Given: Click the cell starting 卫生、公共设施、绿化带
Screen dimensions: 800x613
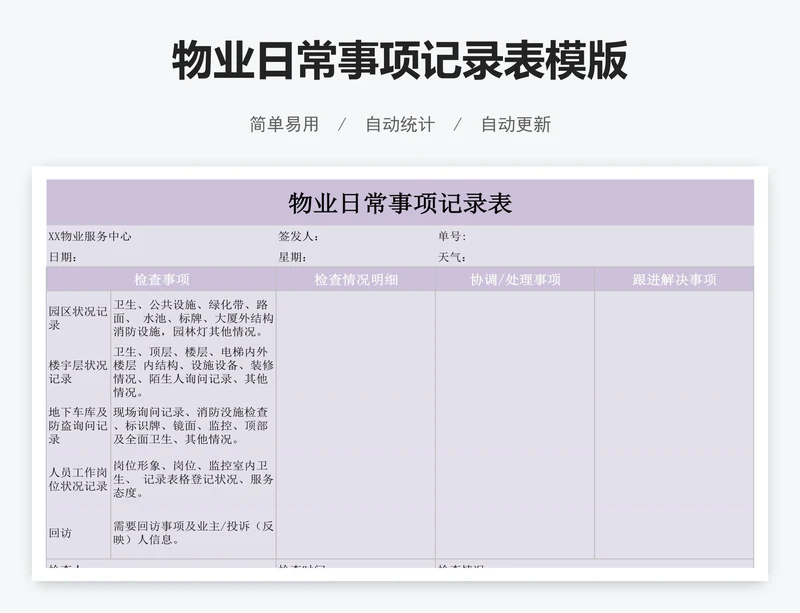Looking at the screenshot, I should coord(193,318).
